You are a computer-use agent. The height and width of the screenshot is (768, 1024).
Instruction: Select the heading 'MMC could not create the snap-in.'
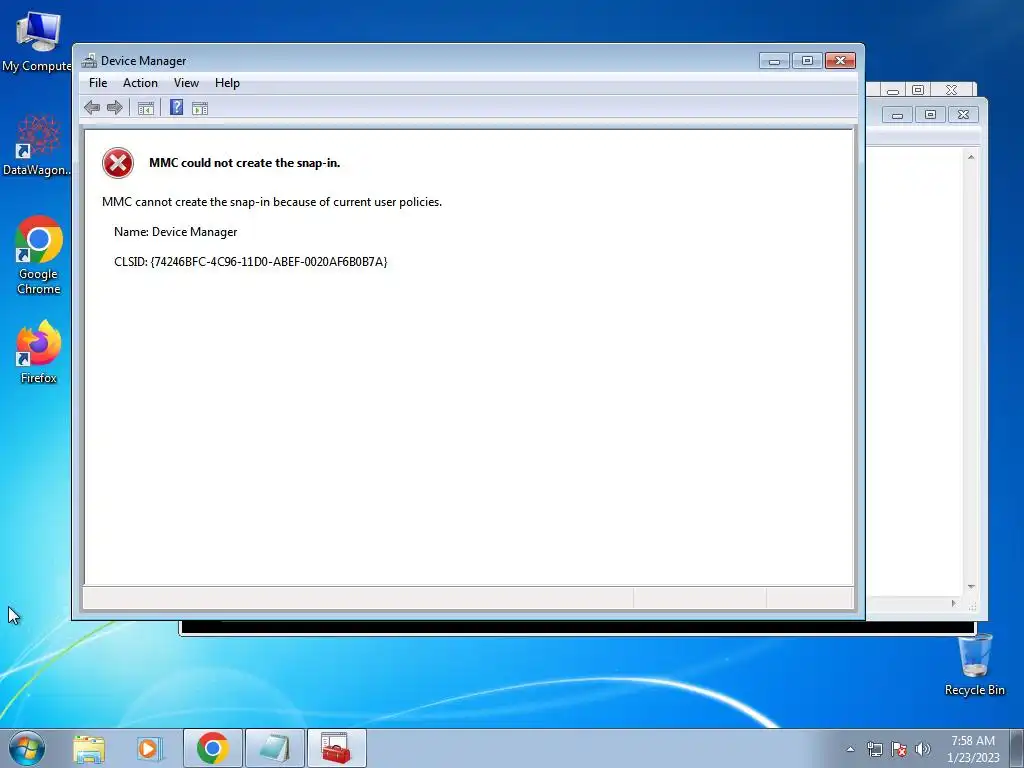click(x=245, y=163)
